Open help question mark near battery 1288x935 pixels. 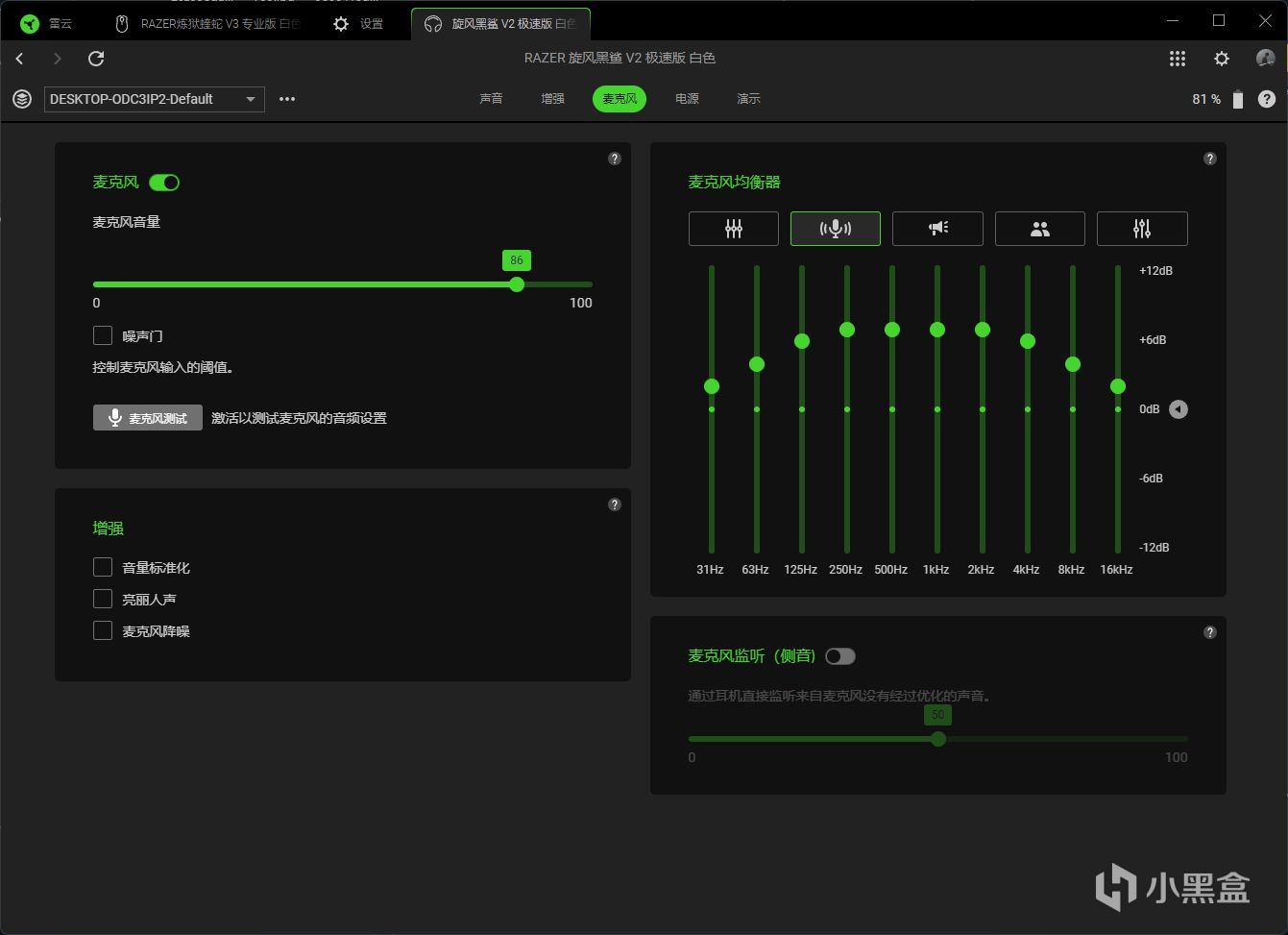(x=1267, y=99)
